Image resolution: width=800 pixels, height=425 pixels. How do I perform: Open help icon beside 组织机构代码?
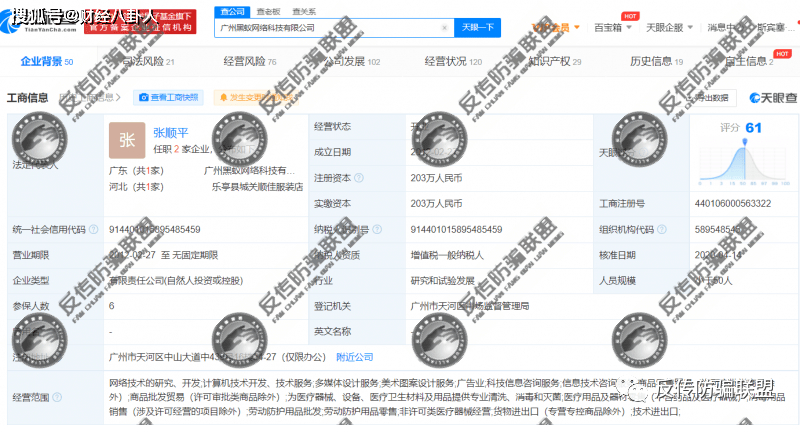click(x=662, y=229)
